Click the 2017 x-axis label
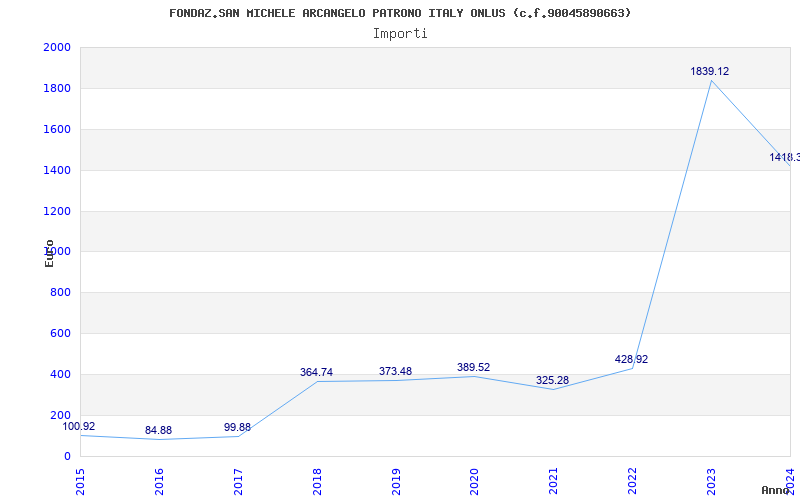The width and height of the screenshot is (800, 500). (238, 481)
